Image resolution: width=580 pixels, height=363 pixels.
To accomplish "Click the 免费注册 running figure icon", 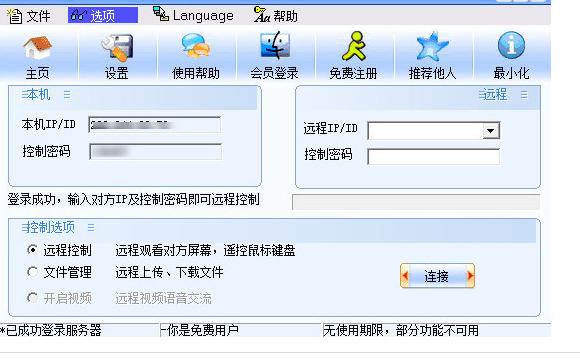I will click(x=354, y=47).
